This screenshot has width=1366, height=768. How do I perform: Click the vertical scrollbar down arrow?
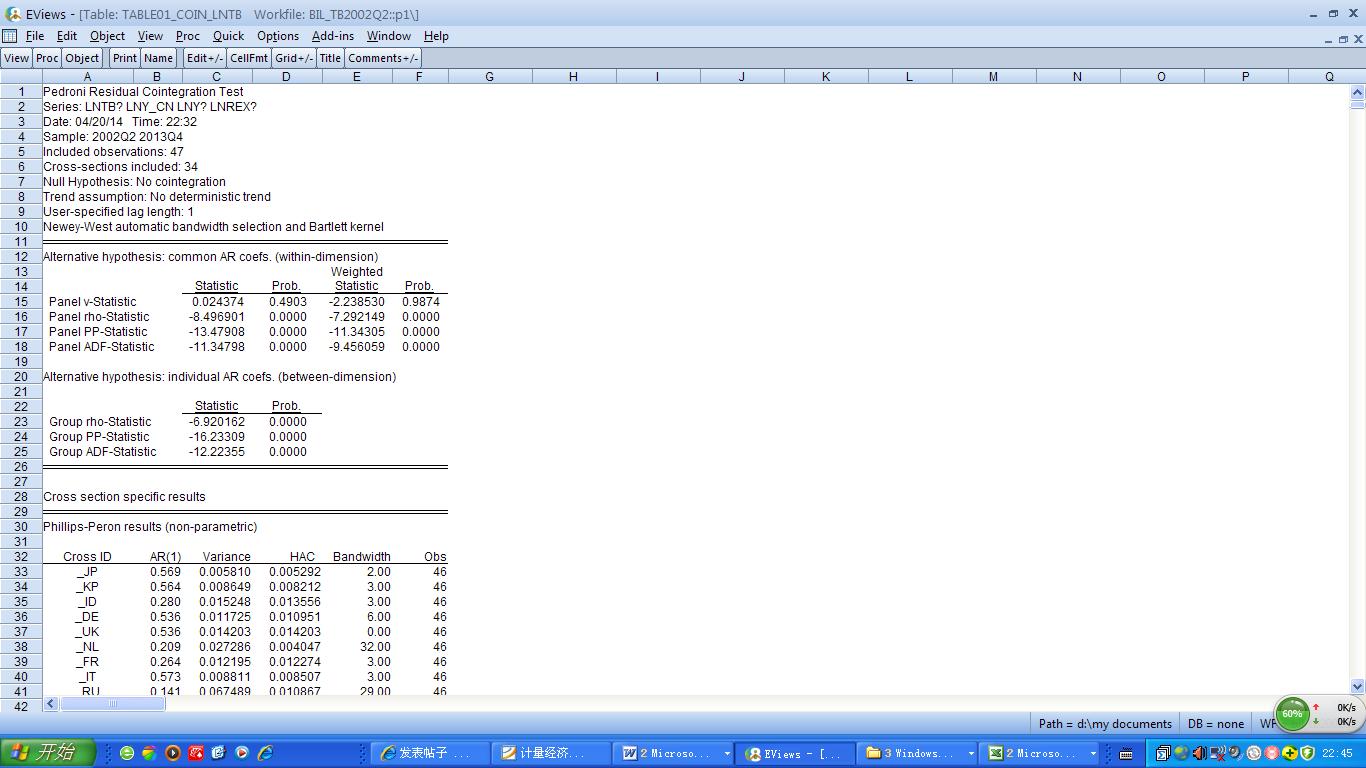(1357, 686)
